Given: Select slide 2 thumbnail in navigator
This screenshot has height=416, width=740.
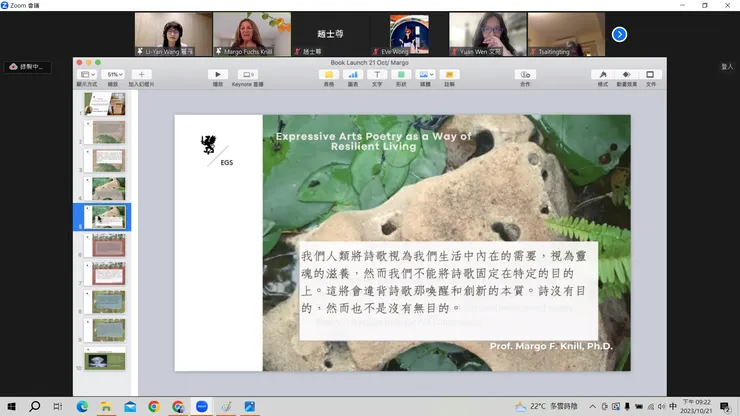Looking at the screenshot, I should (x=105, y=132).
